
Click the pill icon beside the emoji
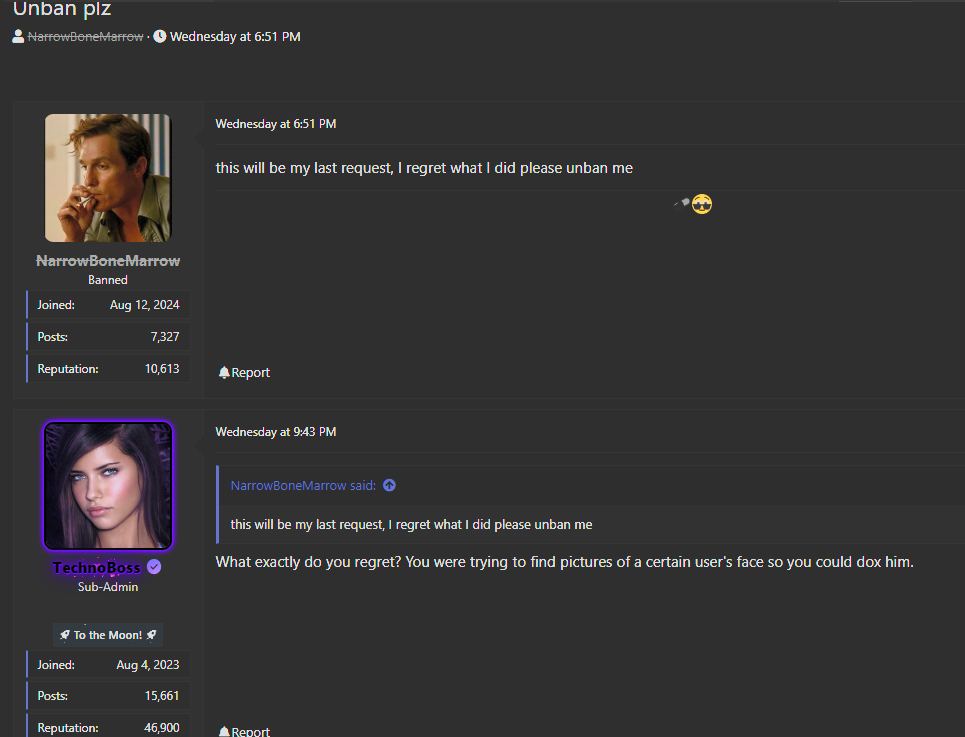[x=682, y=203]
